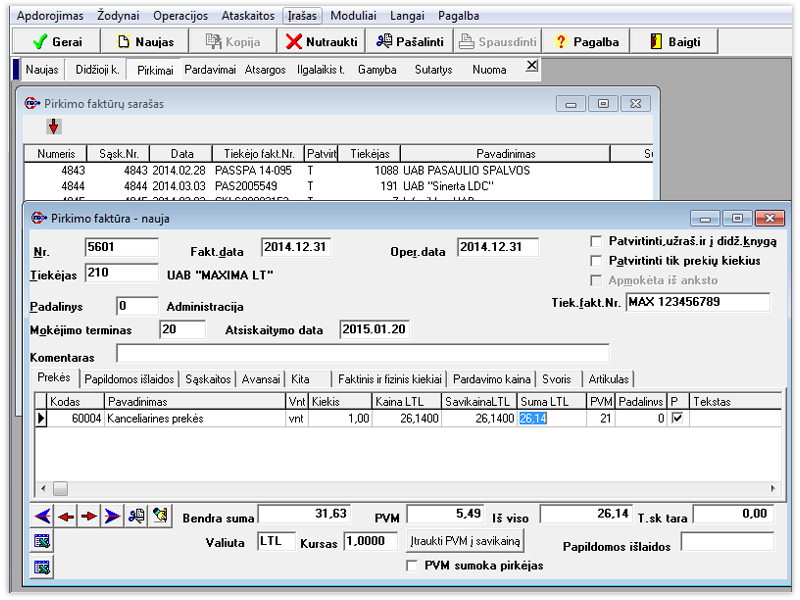Open the Operacijos menu
The width and height of the screenshot is (800, 600).
click(181, 16)
